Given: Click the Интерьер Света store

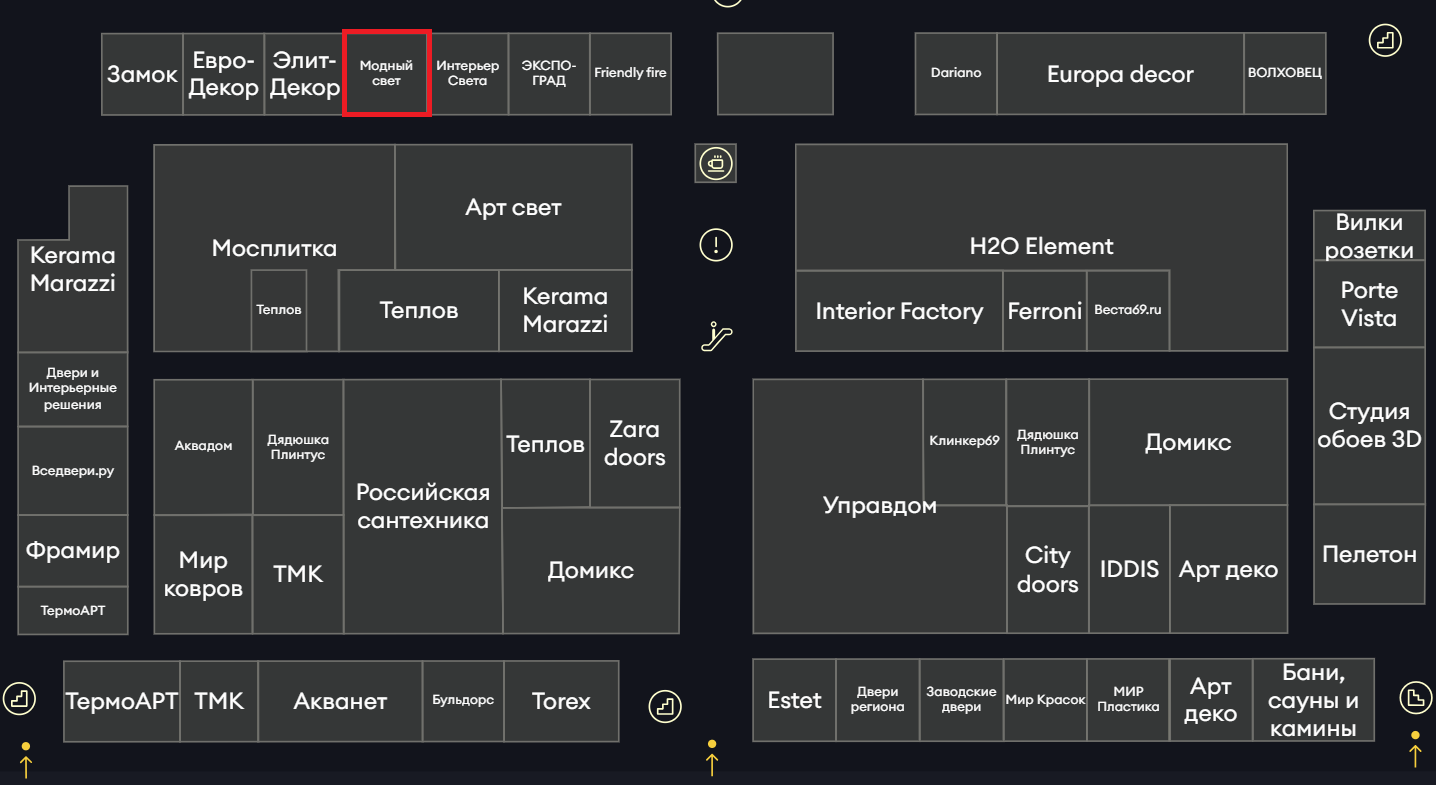Looking at the screenshot, I should [x=468, y=74].
